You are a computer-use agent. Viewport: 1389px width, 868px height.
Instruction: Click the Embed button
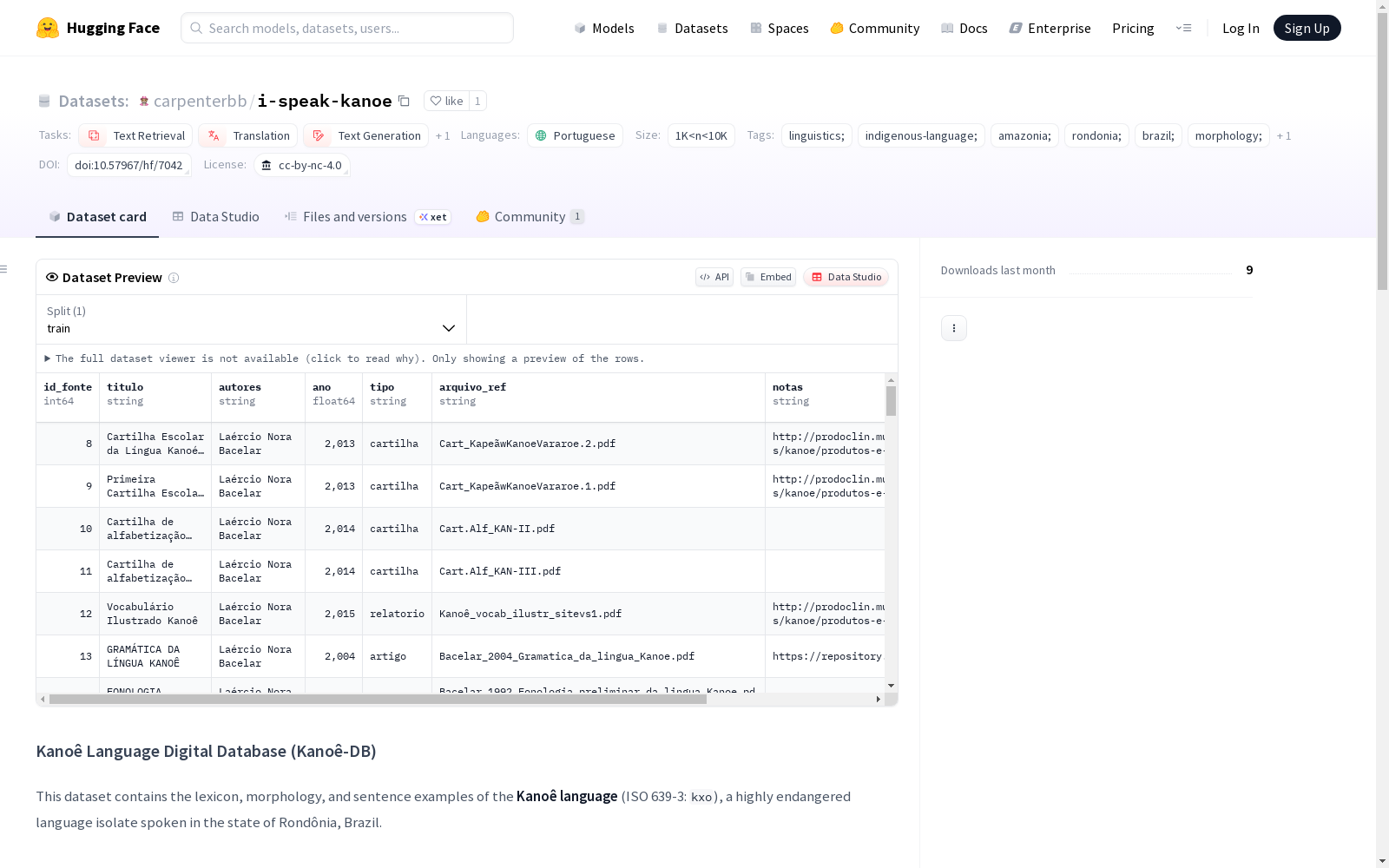[768, 277]
